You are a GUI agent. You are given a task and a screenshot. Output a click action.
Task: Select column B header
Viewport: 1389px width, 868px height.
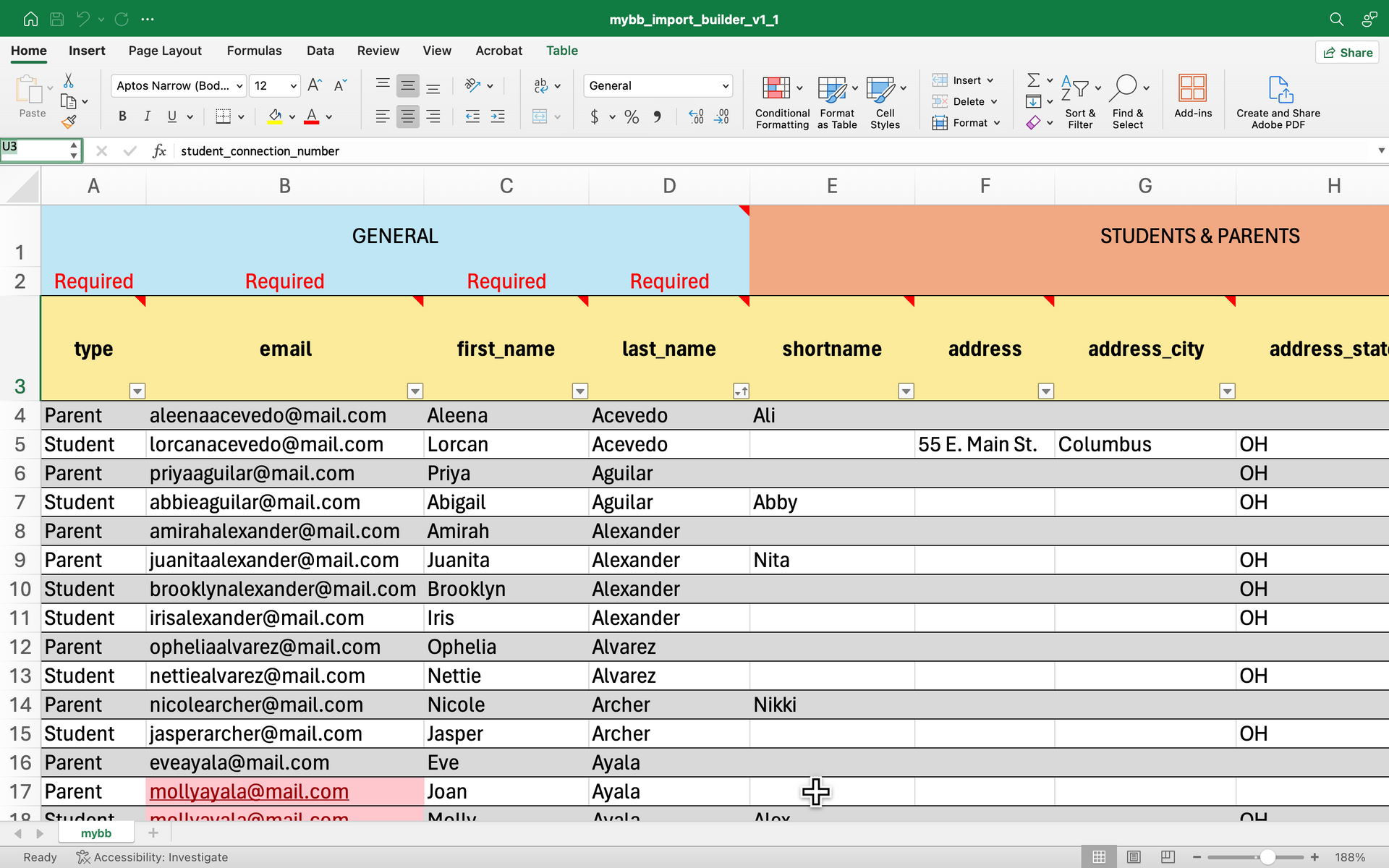coord(285,186)
